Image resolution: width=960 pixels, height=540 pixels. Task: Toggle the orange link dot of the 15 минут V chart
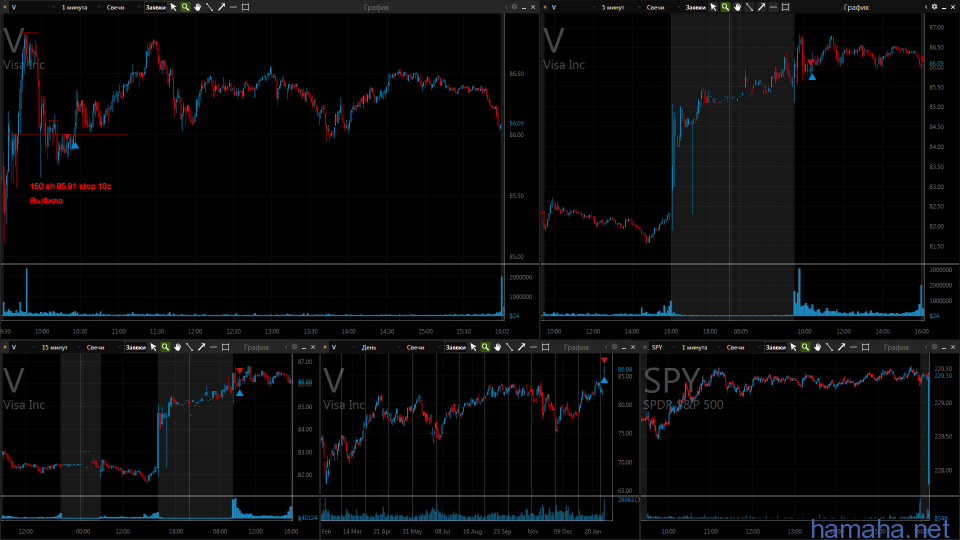(6, 347)
